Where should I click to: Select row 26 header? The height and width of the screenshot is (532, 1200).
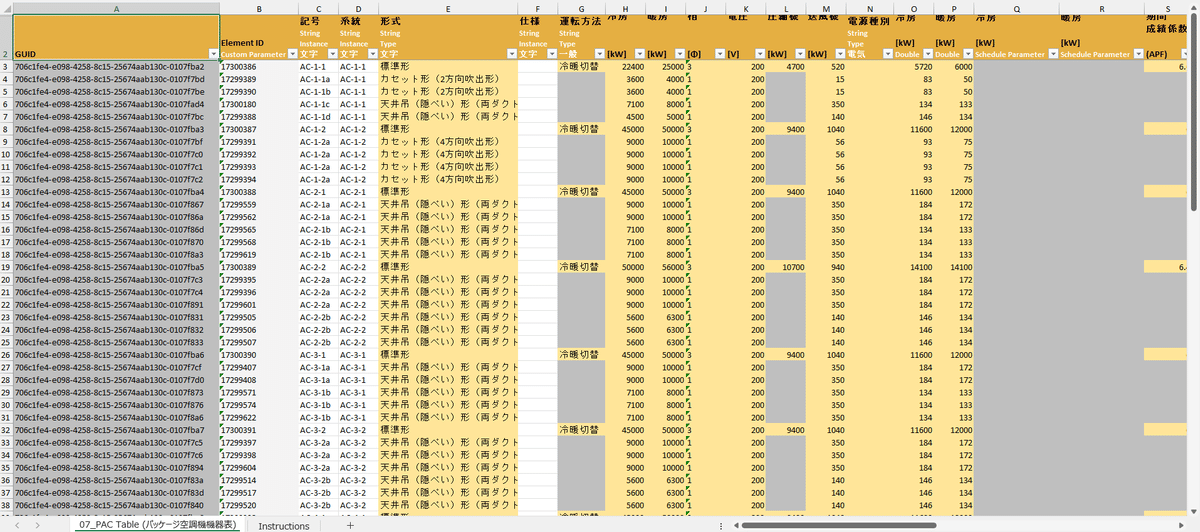click(7, 355)
